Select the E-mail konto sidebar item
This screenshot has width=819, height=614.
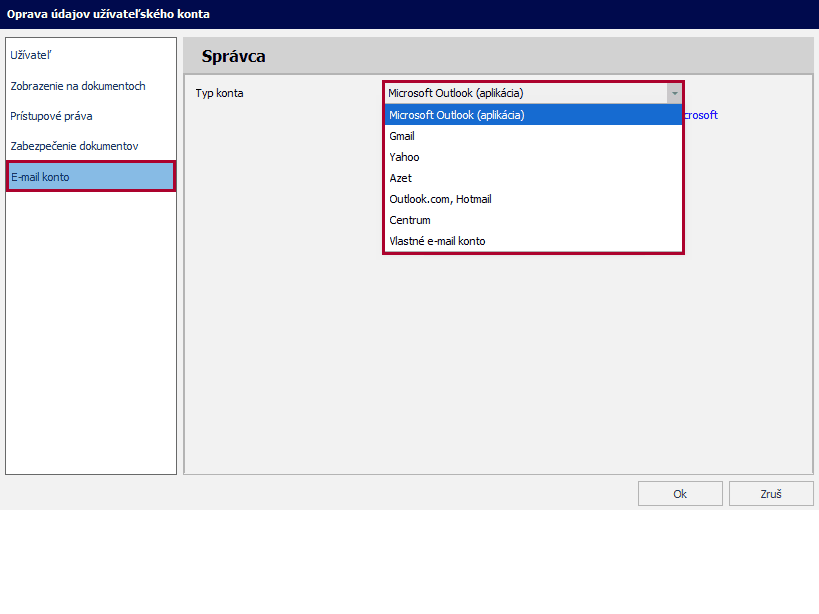pos(90,176)
